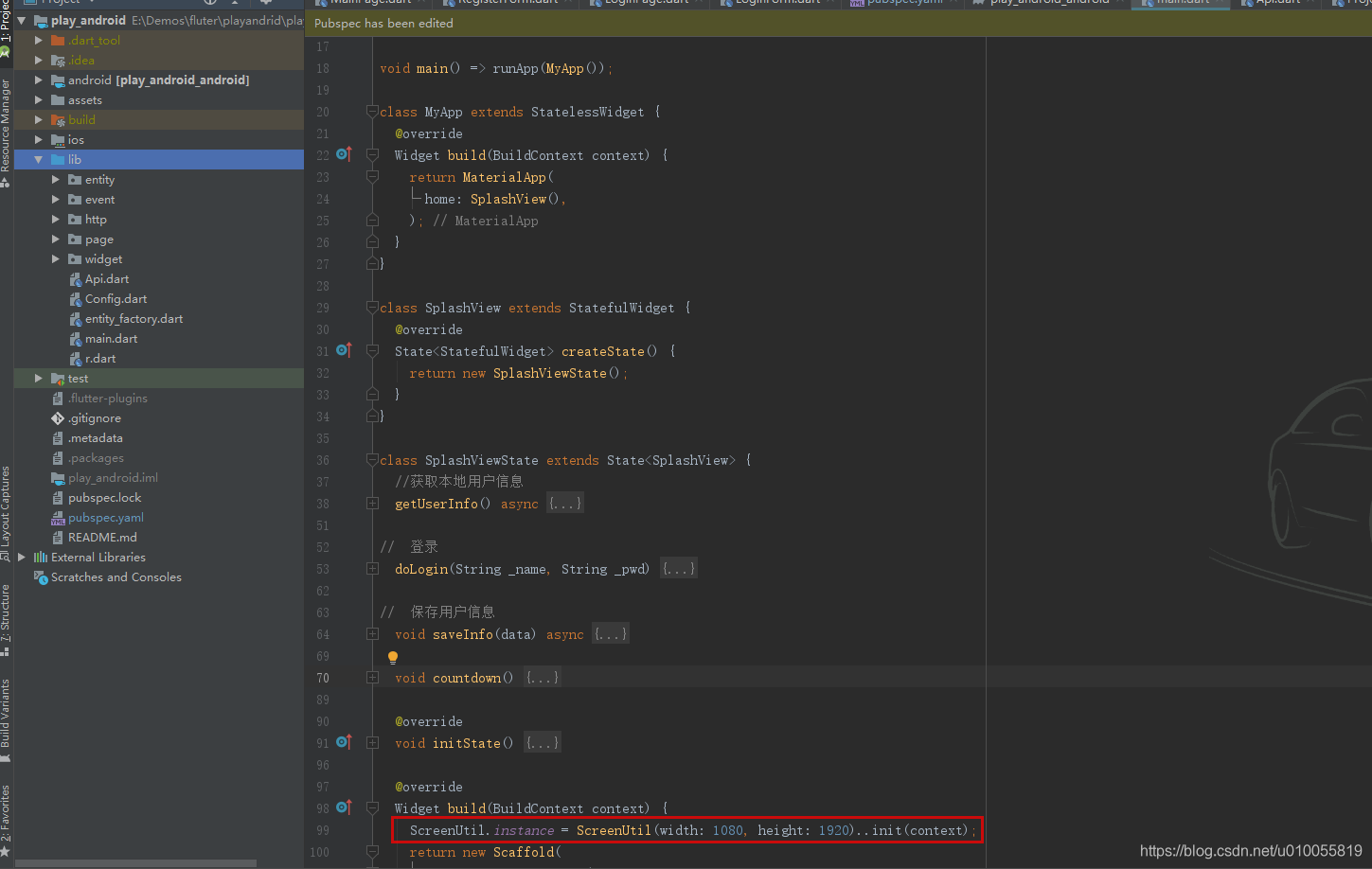Select the .packages file

coord(96,458)
